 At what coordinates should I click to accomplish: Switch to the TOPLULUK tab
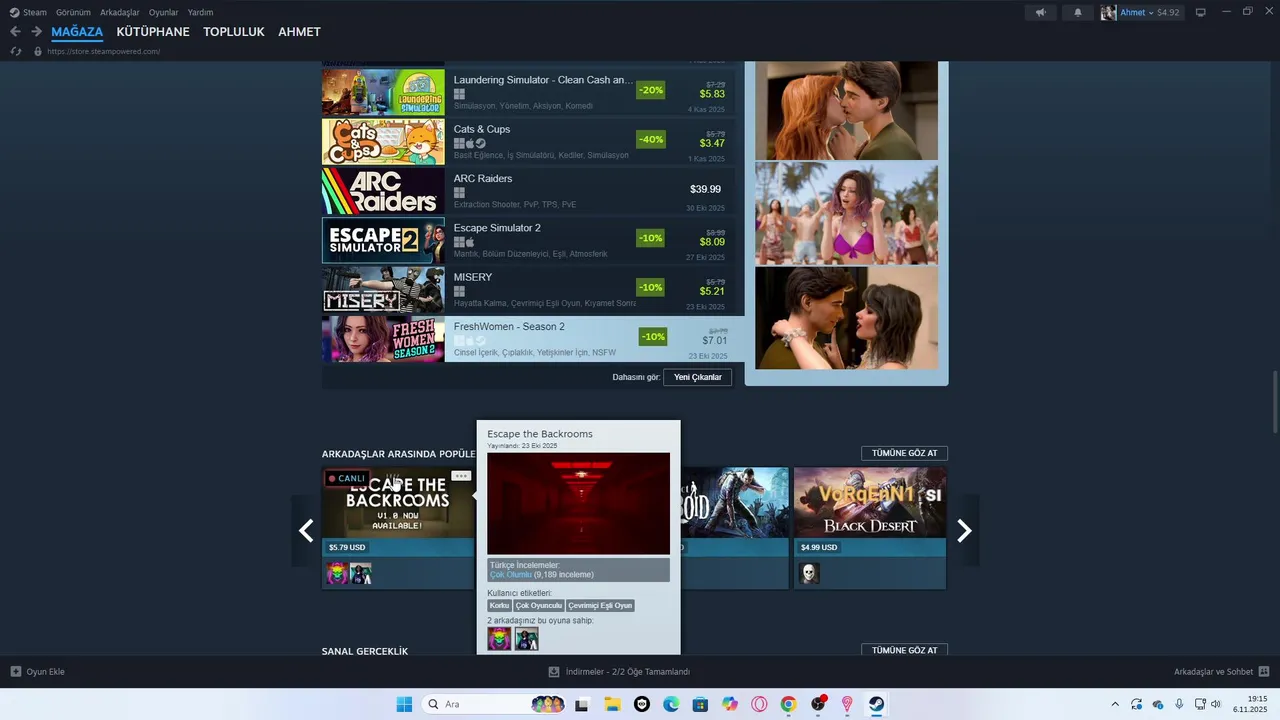tap(234, 32)
